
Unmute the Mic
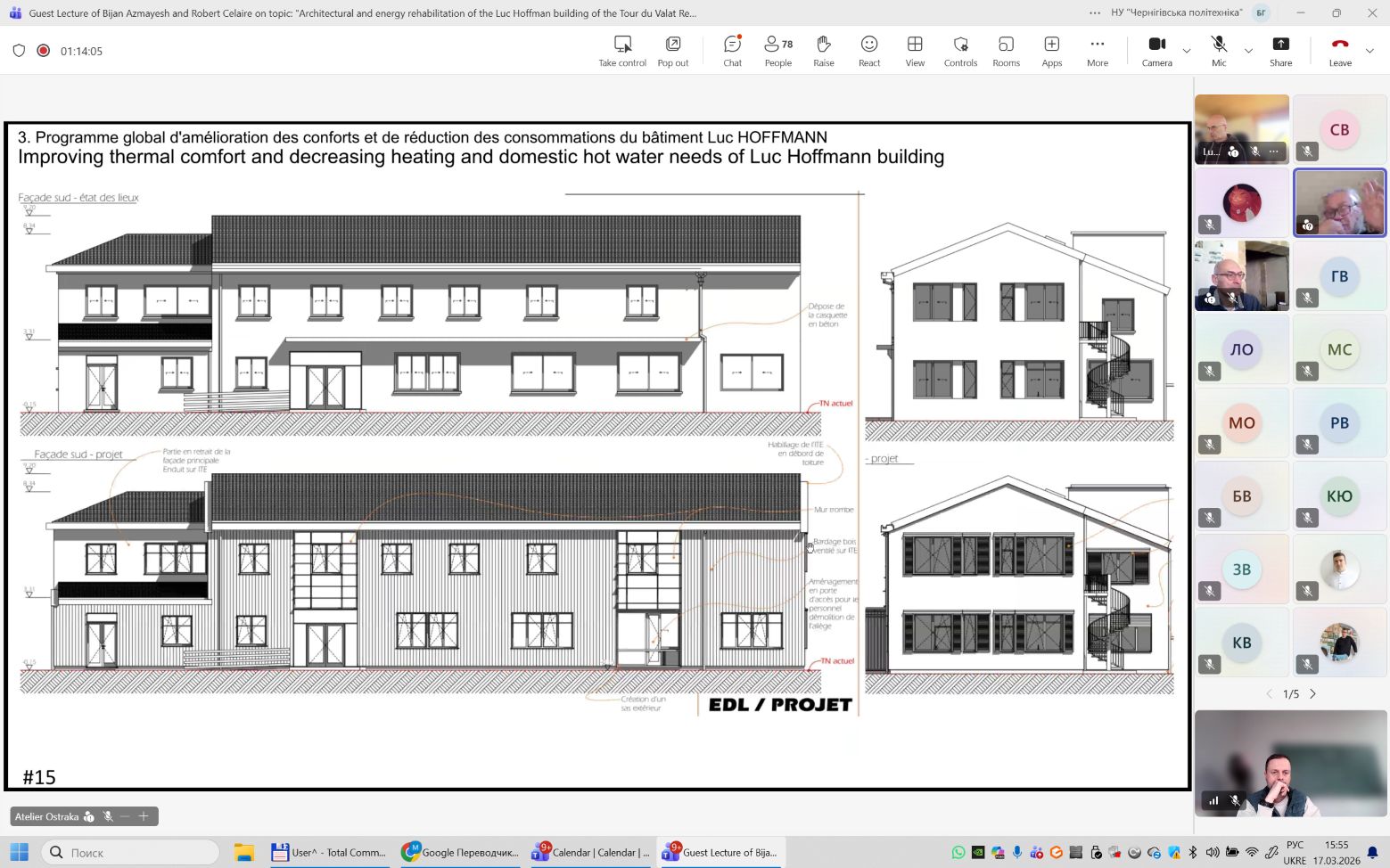pyautogui.click(x=1218, y=51)
